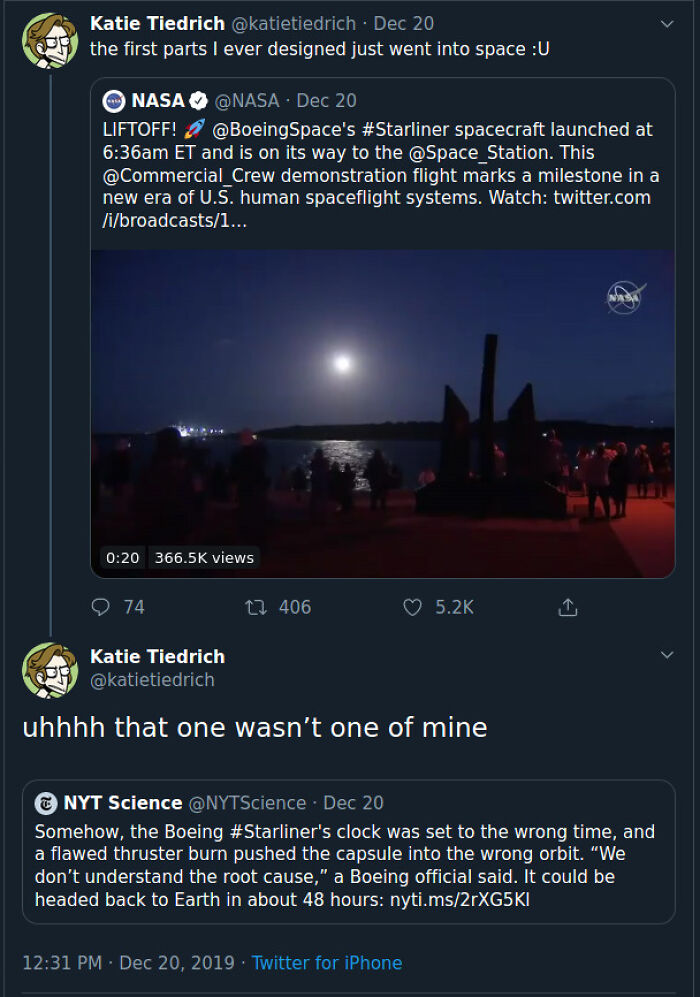Open the share icon on NASA's tweet
This screenshot has height=997, width=700.
(567, 606)
